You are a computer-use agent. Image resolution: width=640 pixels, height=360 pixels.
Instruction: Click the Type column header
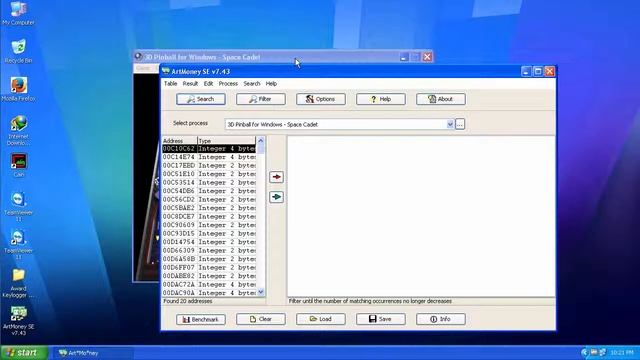click(x=227, y=140)
